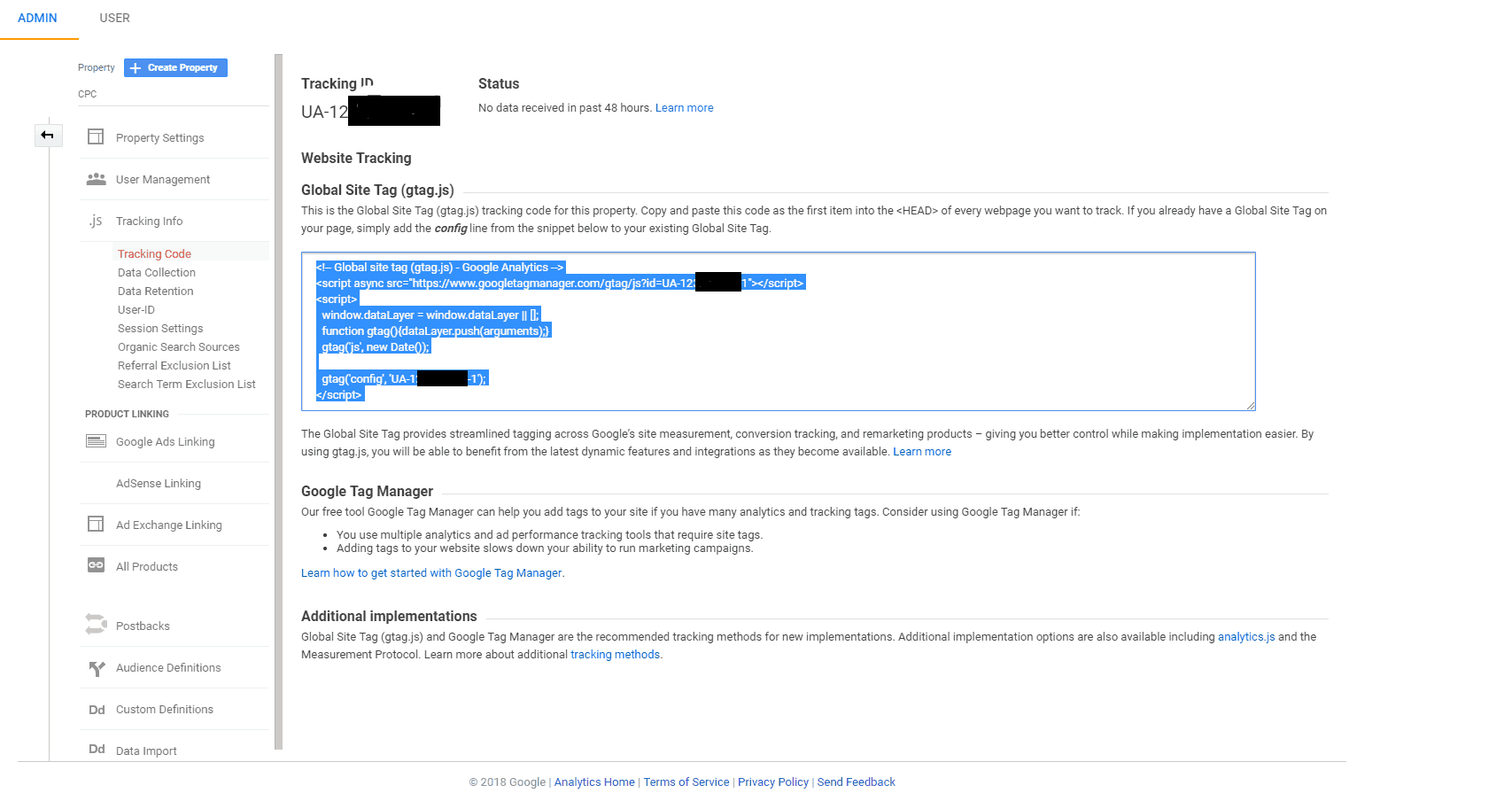1512x801 pixels.
Task: Open Learn how to get started with Tag Manager
Action: click(x=431, y=573)
